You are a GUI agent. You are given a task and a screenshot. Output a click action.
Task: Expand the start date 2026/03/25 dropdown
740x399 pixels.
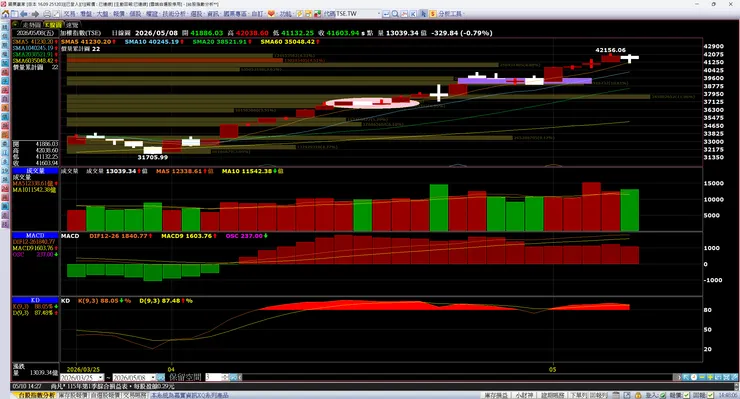pos(101,377)
